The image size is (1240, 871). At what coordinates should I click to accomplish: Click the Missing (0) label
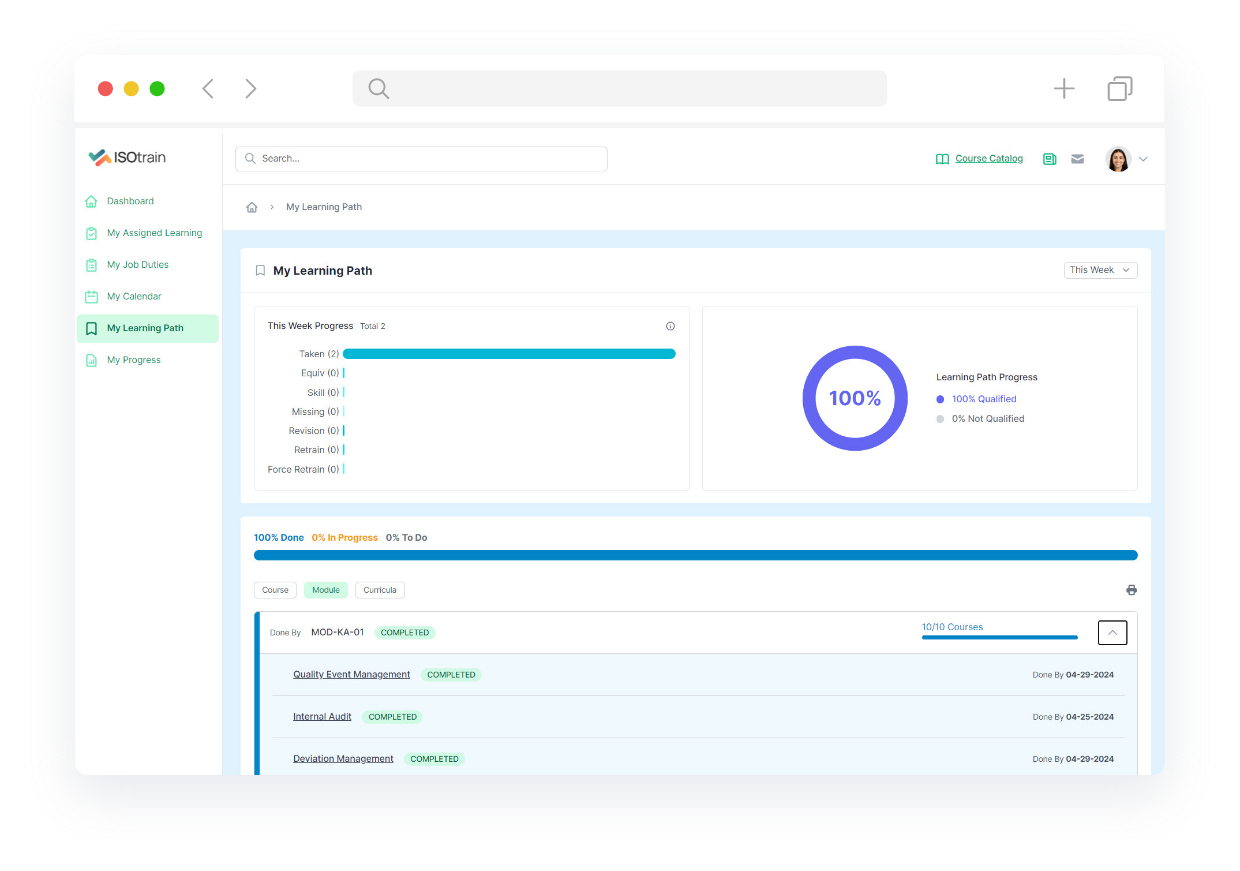point(316,412)
